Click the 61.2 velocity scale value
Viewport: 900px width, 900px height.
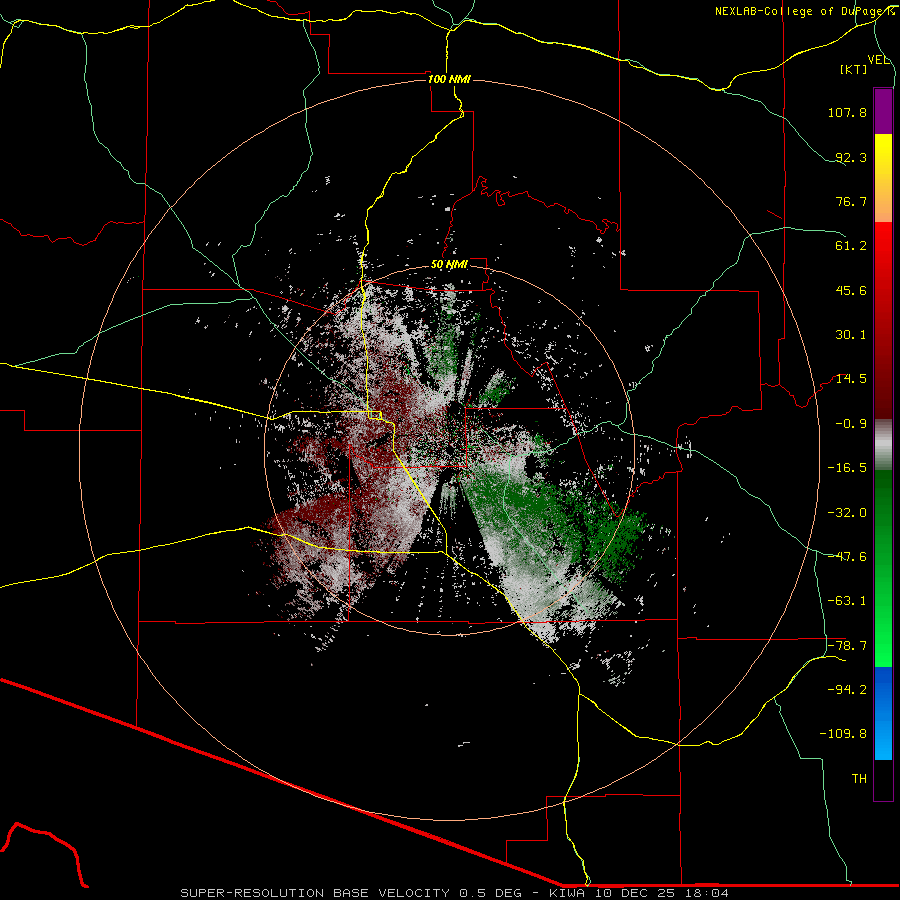pyautogui.click(x=851, y=246)
